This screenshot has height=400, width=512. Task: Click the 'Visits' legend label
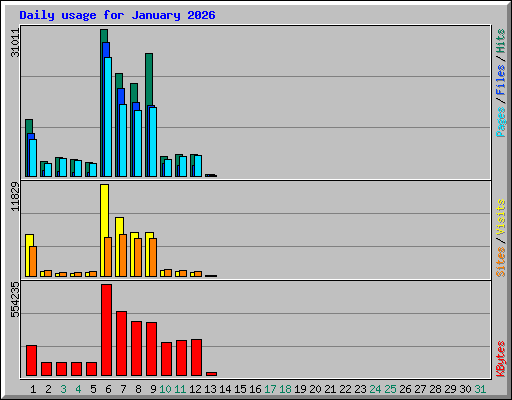[501, 217]
